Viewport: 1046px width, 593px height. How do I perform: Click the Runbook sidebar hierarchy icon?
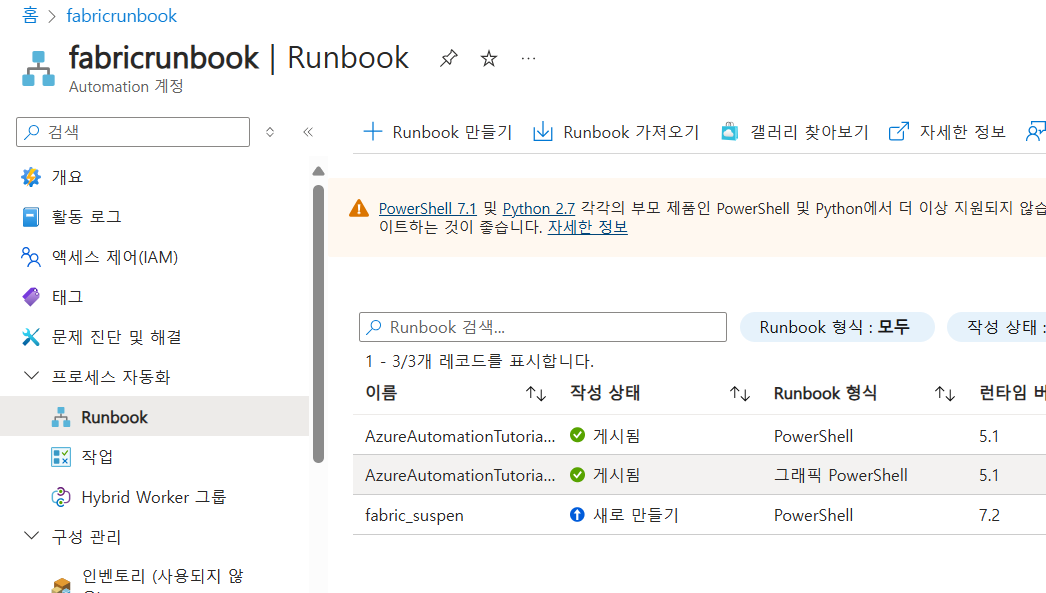click(61, 417)
